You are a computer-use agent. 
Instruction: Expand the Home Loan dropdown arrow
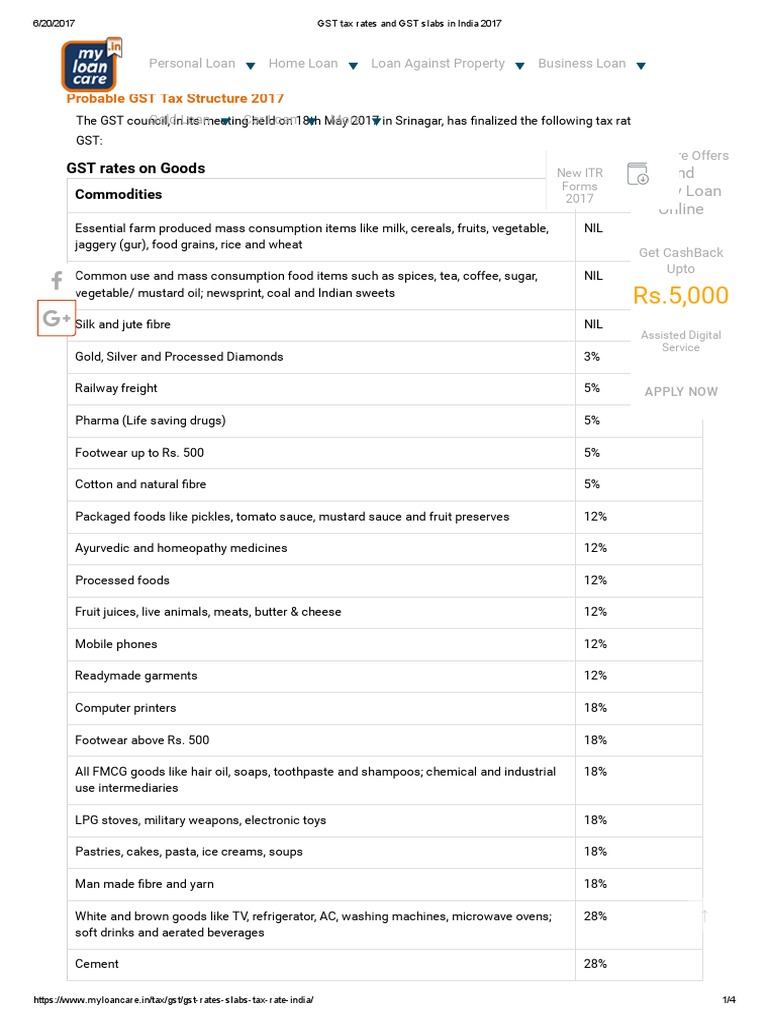(x=352, y=66)
